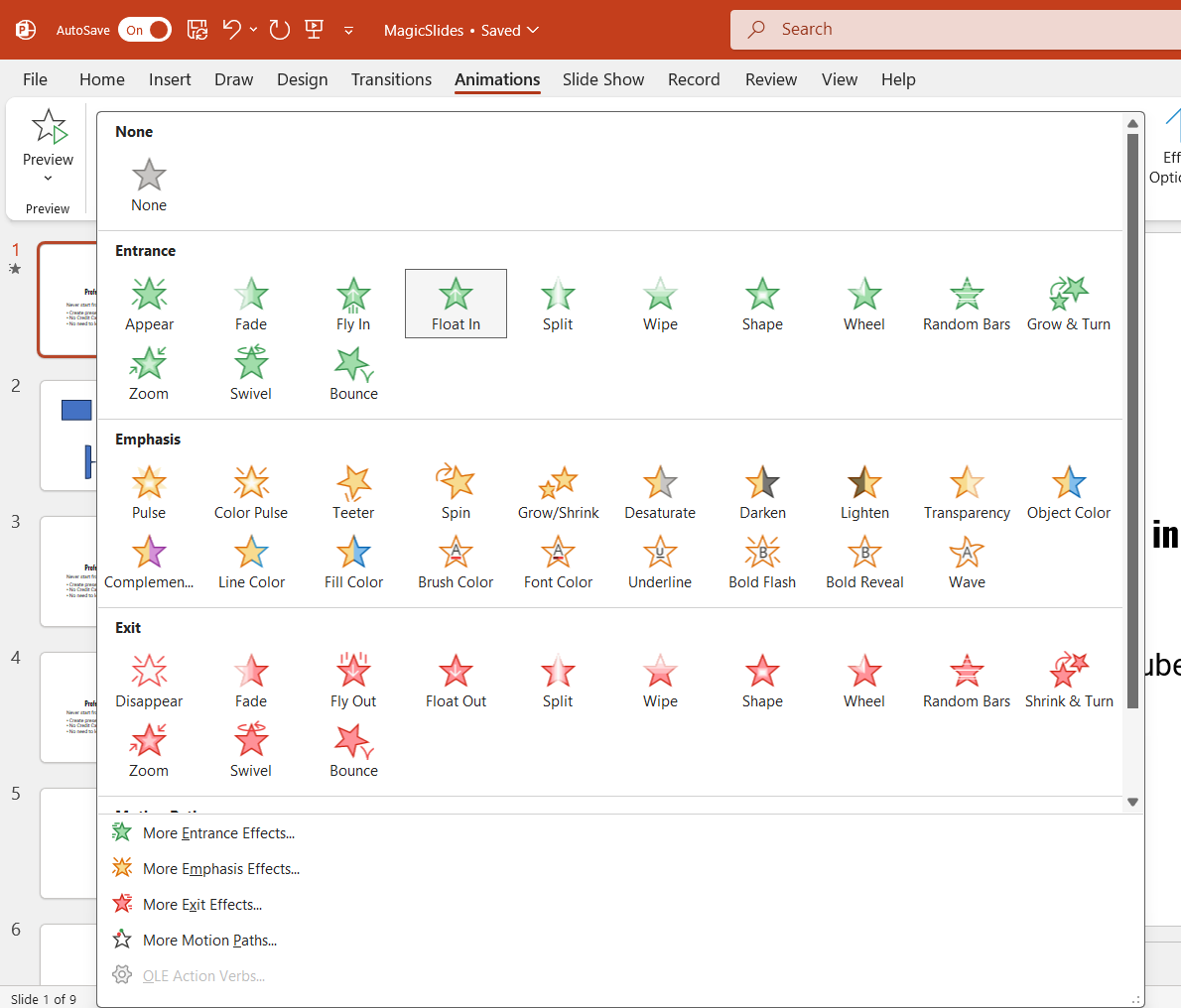Select the Wheel entrance animation

[x=863, y=305]
